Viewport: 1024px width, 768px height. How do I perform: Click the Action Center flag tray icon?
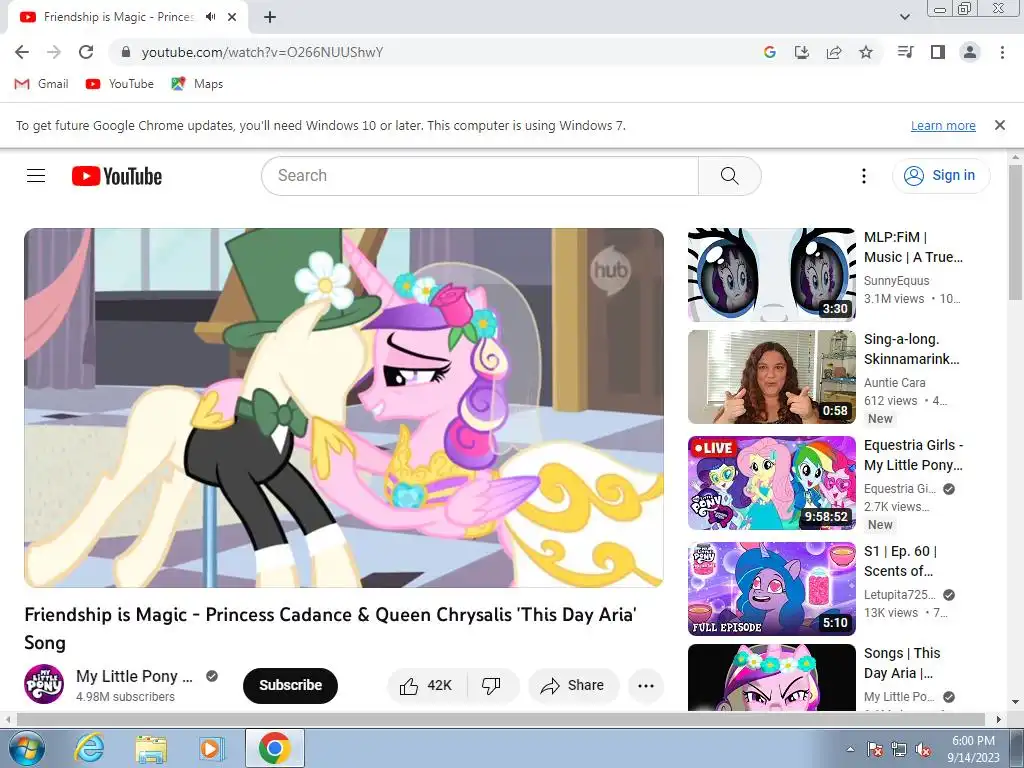coord(874,749)
